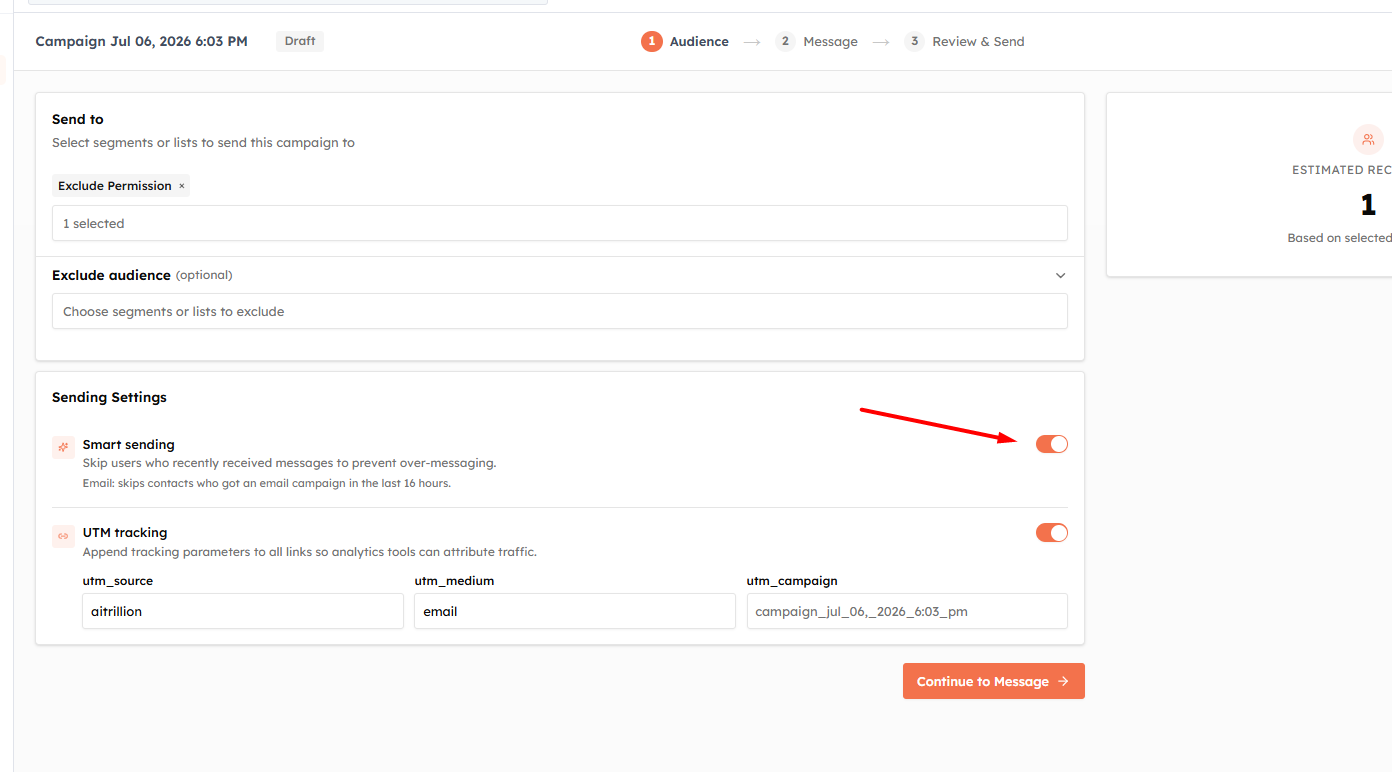Screen dimensions: 1392x772
Task: Open the '1 selected' segments dropdown
Action: [x=560, y=223]
